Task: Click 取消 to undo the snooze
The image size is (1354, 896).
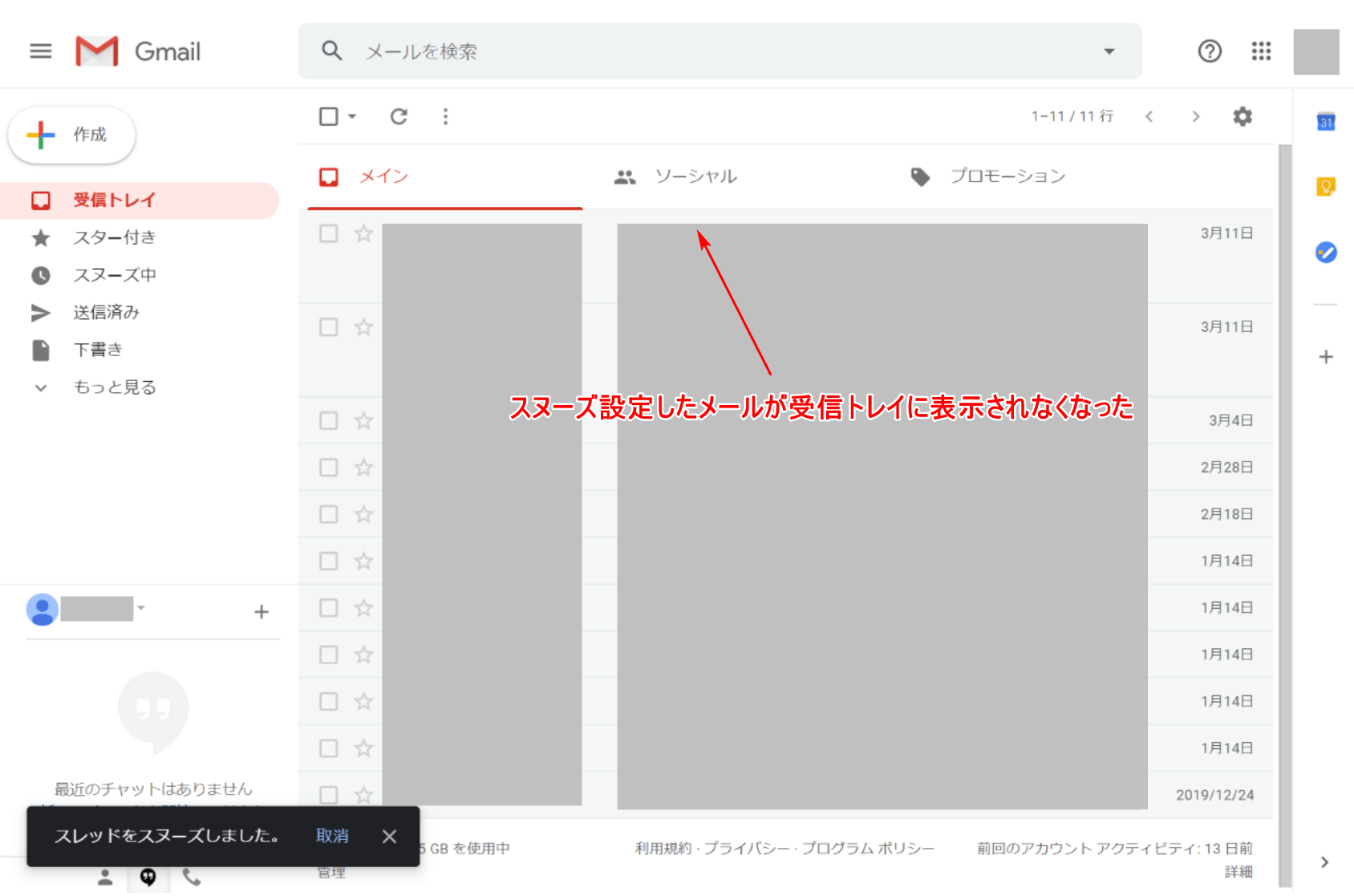Action: [332, 836]
